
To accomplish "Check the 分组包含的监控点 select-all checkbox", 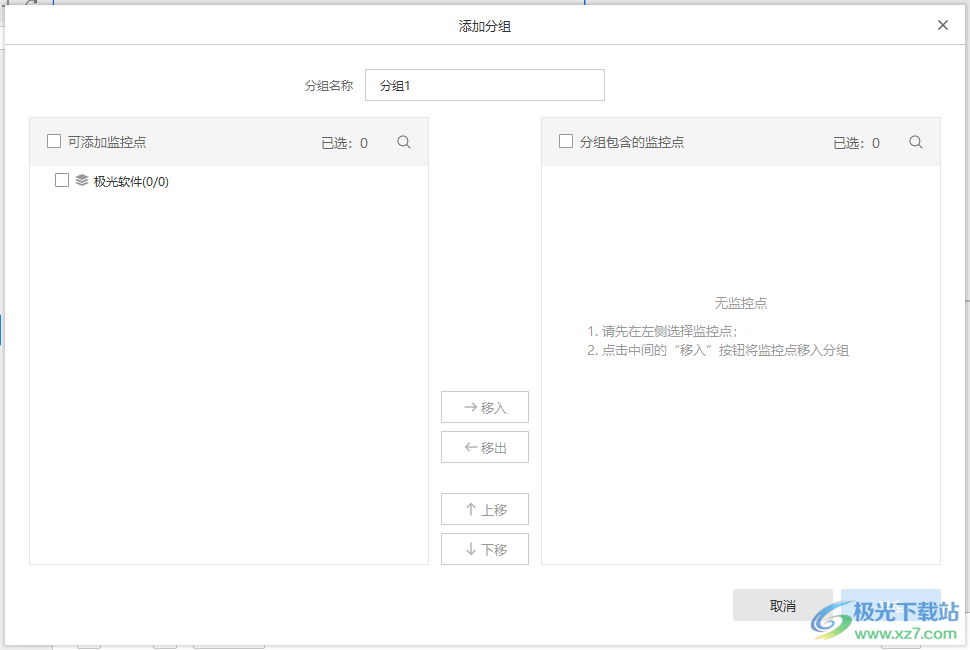I will (x=565, y=141).
